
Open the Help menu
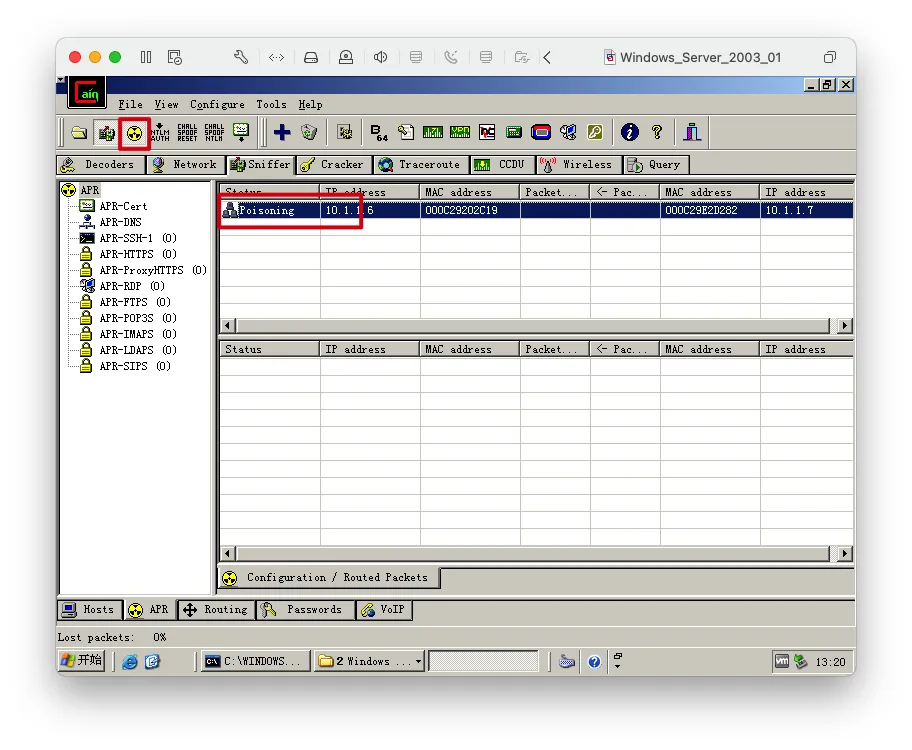click(x=310, y=105)
